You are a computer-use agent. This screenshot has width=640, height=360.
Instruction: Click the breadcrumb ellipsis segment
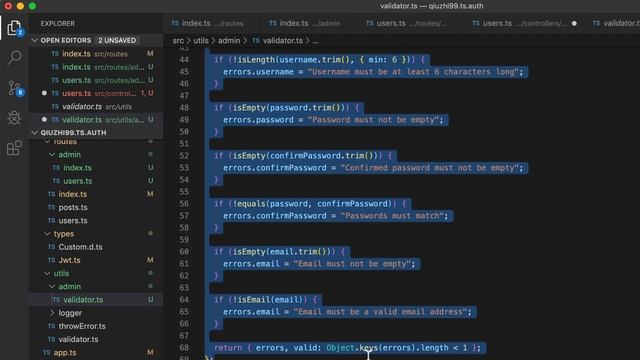tap(316, 40)
